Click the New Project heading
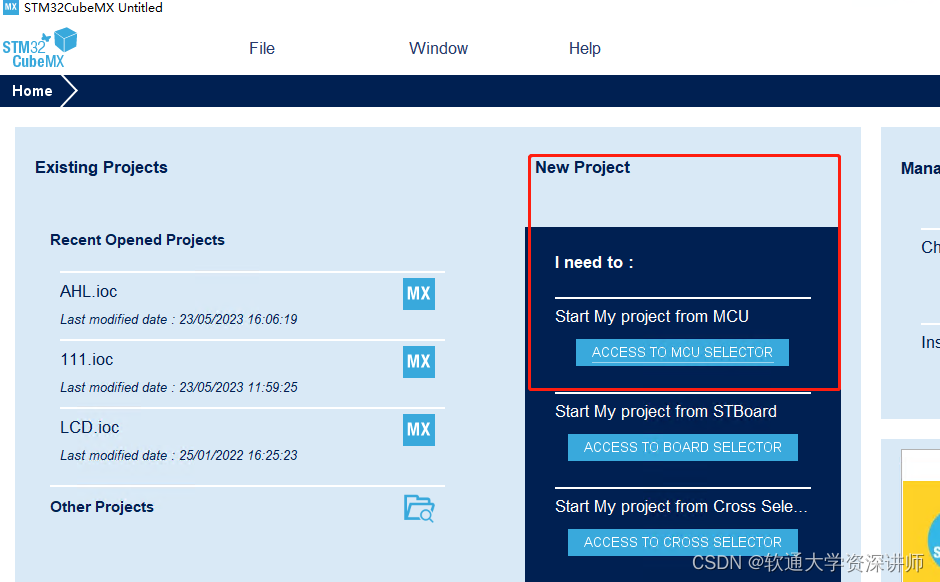Screen dimensions: 940x582 pos(583,167)
